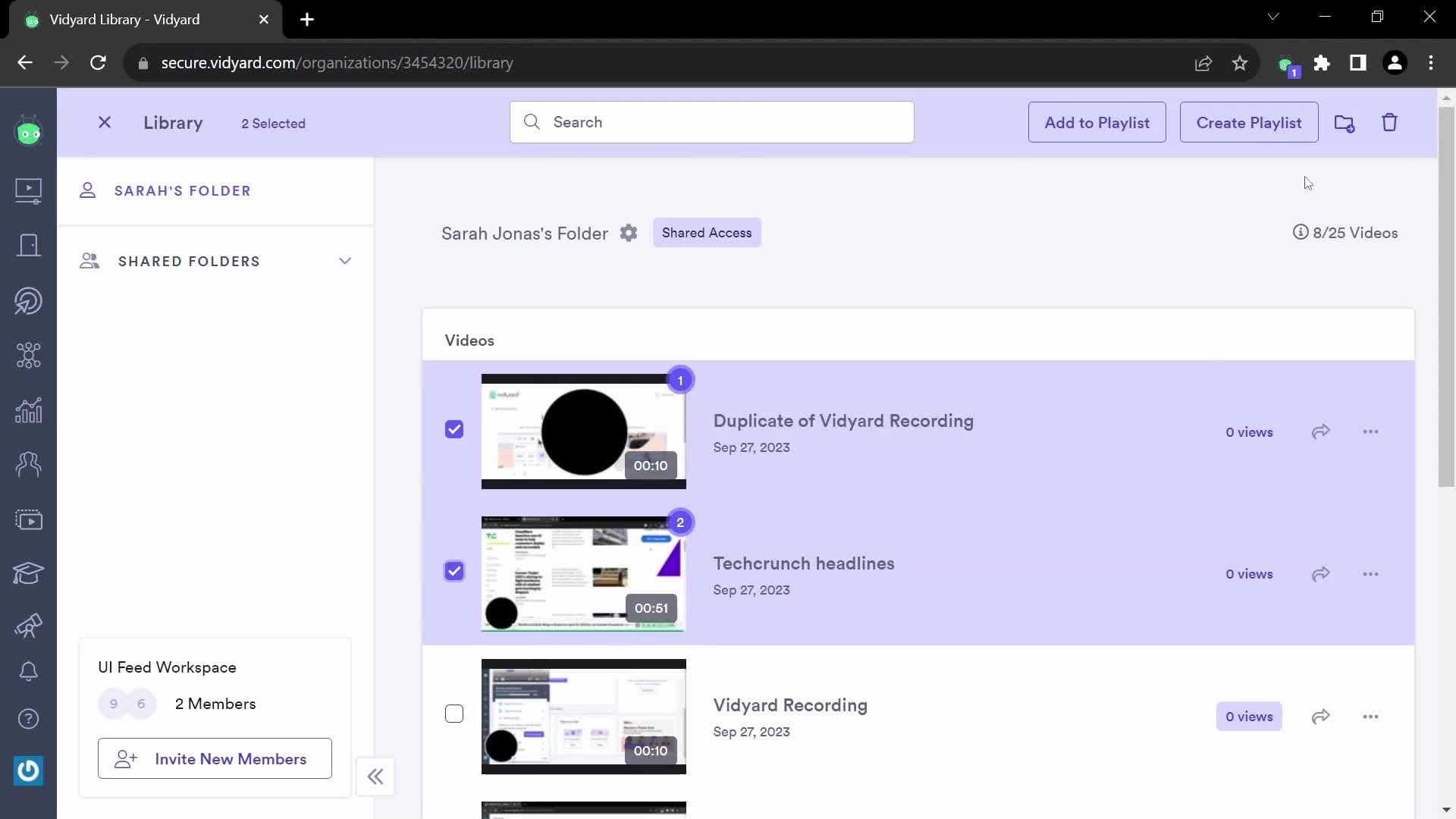Click Create Playlist button

(1249, 122)
